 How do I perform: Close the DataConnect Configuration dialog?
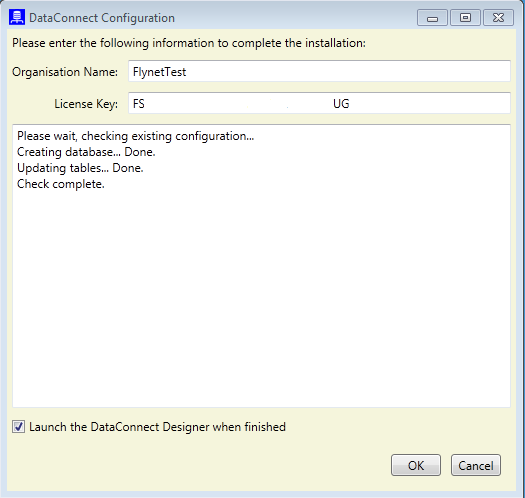(499, 17)
